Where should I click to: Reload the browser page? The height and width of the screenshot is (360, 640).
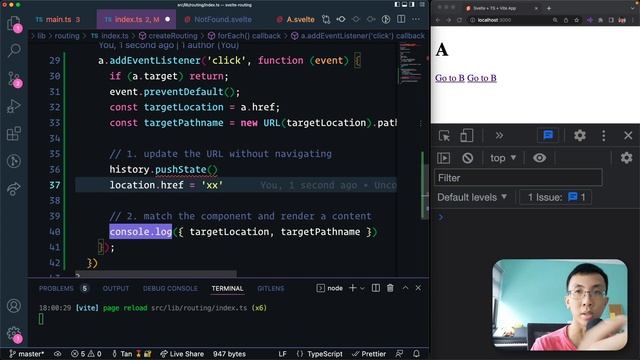pyautogui.click(x=460, y=20)
